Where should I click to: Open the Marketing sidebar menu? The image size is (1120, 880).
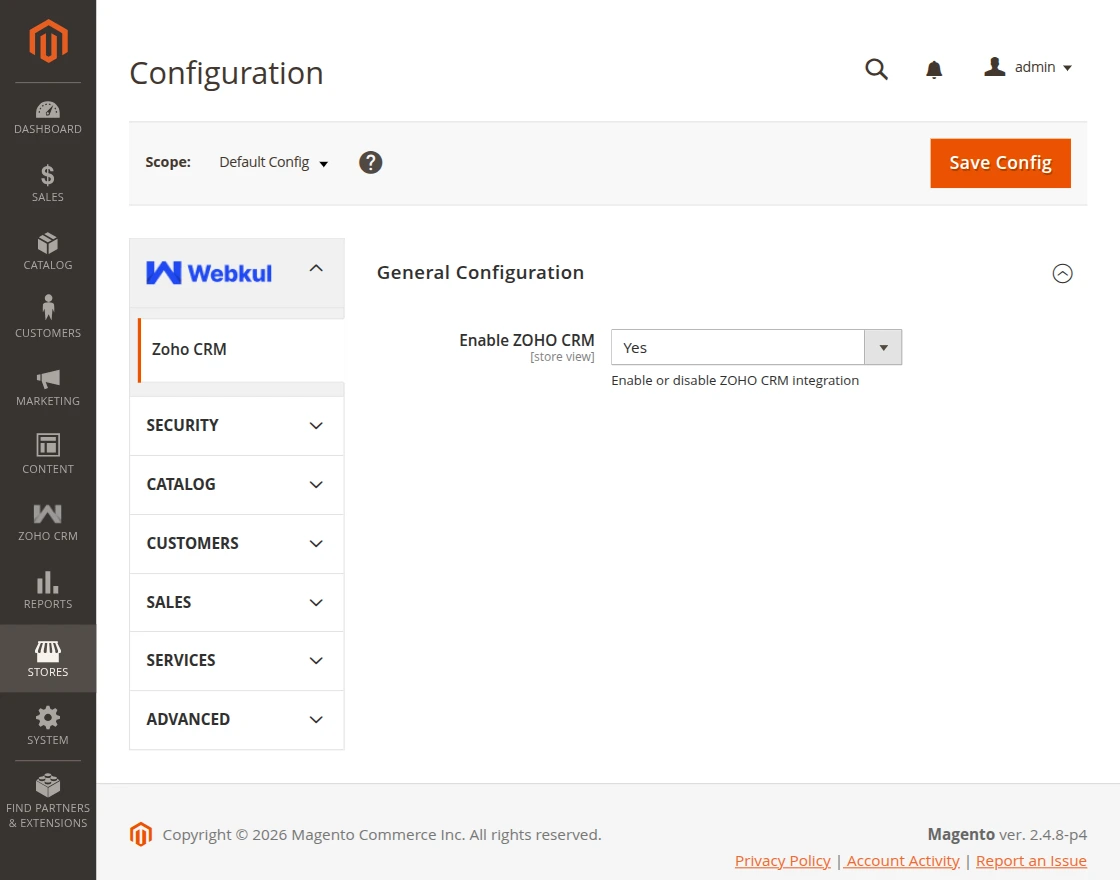click(x=48, y=387)
